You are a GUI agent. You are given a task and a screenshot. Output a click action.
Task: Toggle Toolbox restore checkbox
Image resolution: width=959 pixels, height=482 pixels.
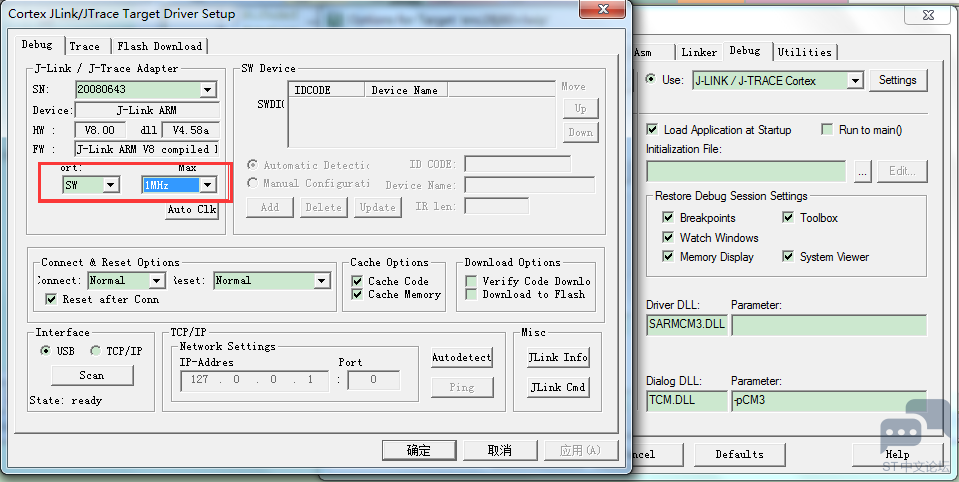(788, 218)
